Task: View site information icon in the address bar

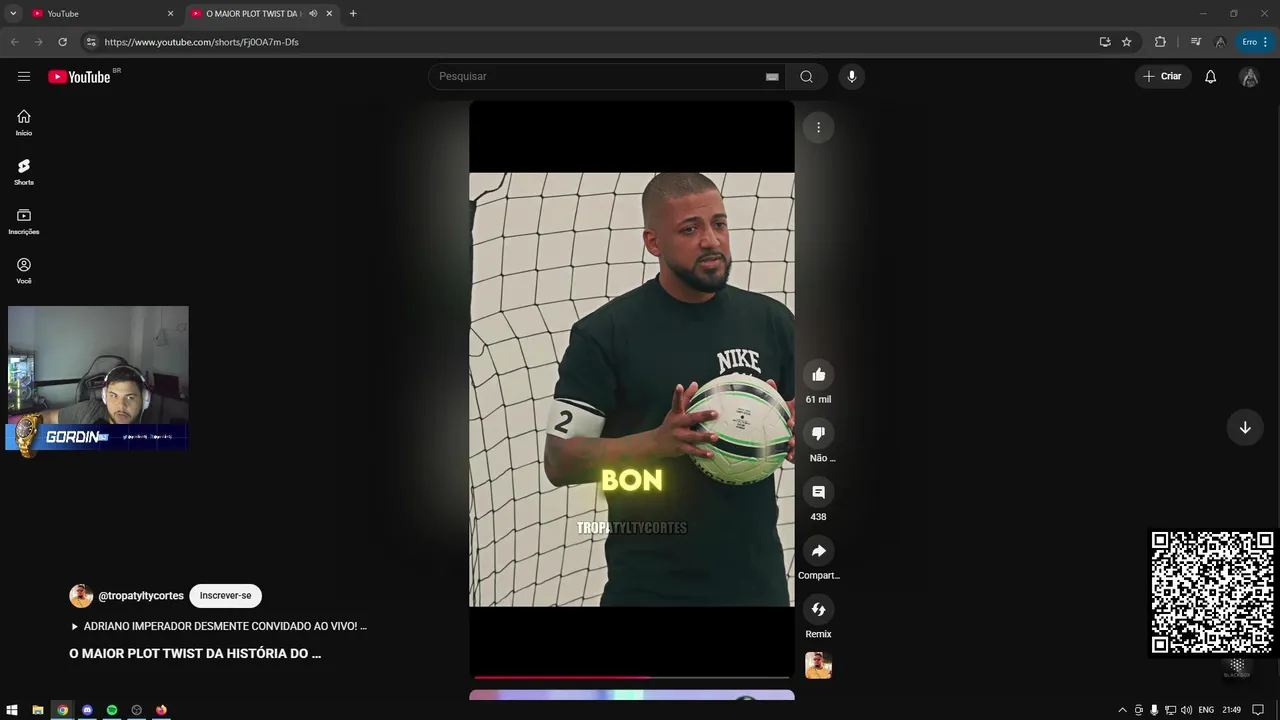Action: (90, 42)
